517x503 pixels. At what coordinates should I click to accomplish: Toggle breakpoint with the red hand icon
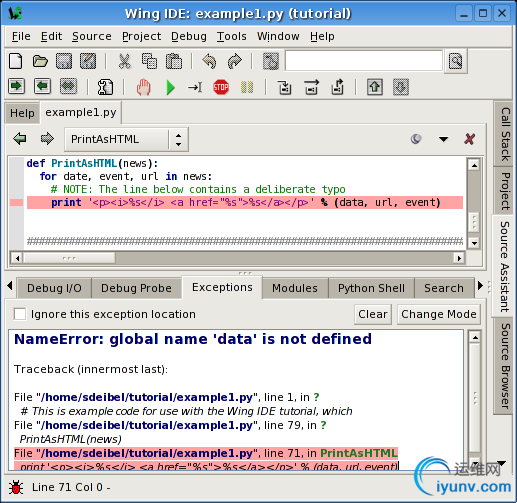tap(144, 87)
